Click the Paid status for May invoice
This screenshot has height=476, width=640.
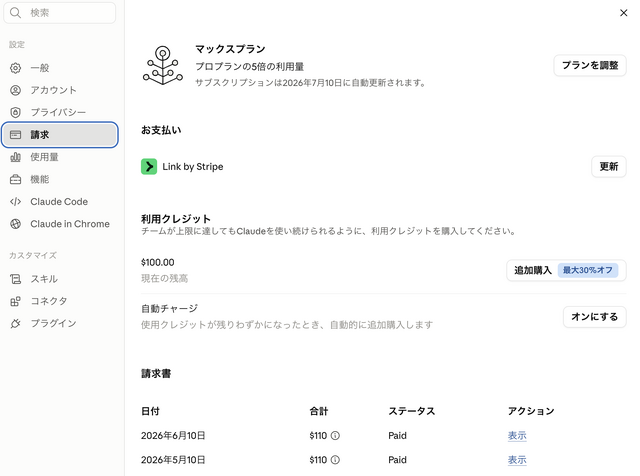[397, 460]
